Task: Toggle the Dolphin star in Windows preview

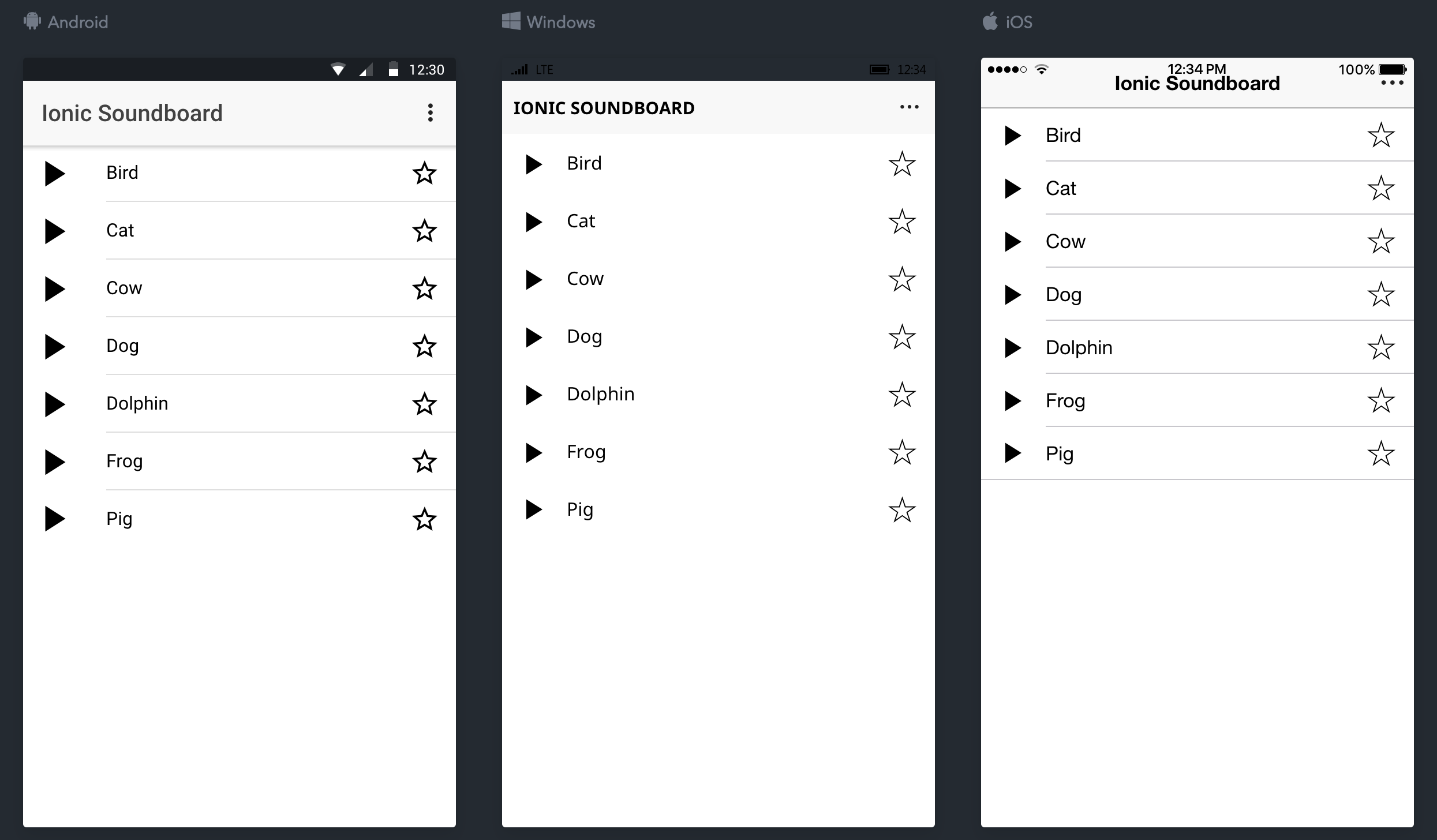Action: [x=902, y=395]
